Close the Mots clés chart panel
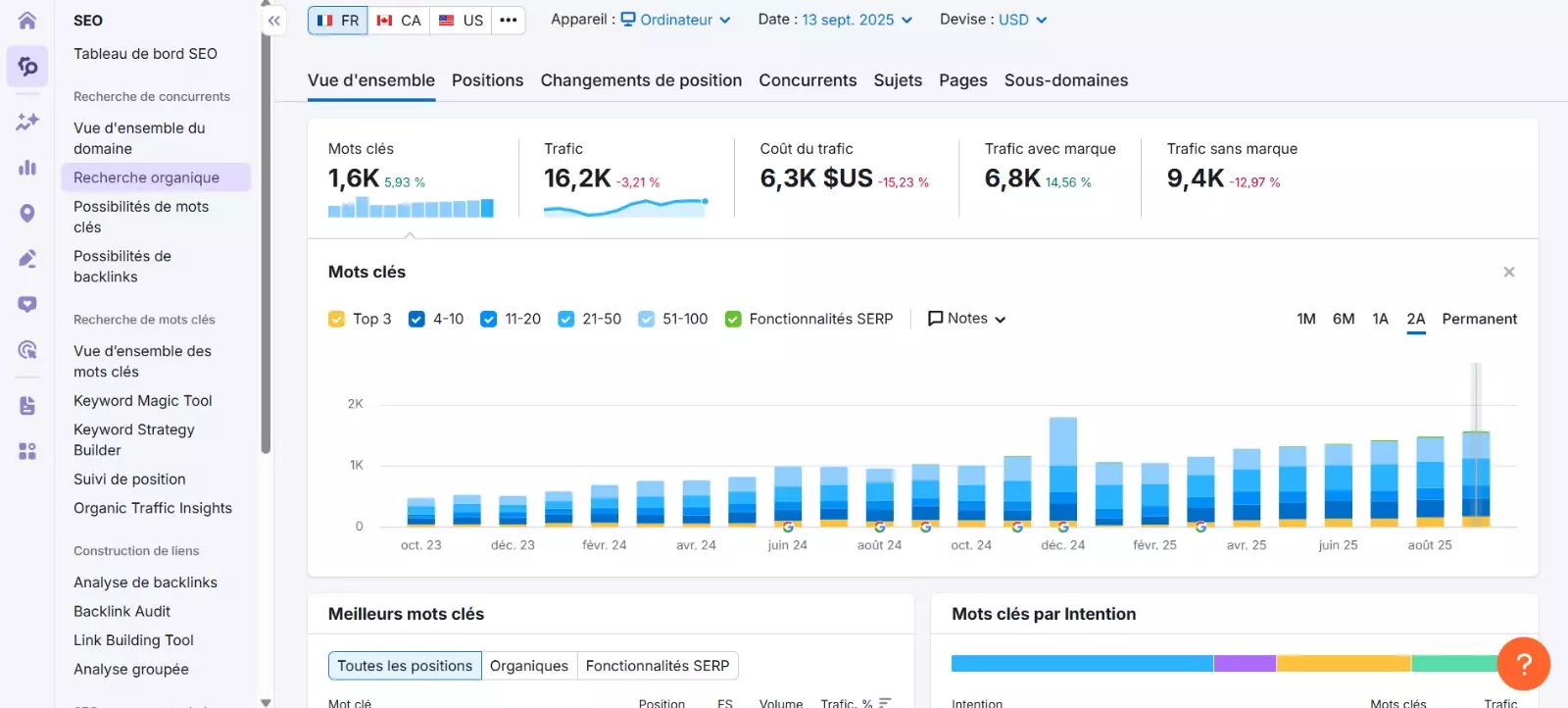1568x708 pixels. (1508, 272)
